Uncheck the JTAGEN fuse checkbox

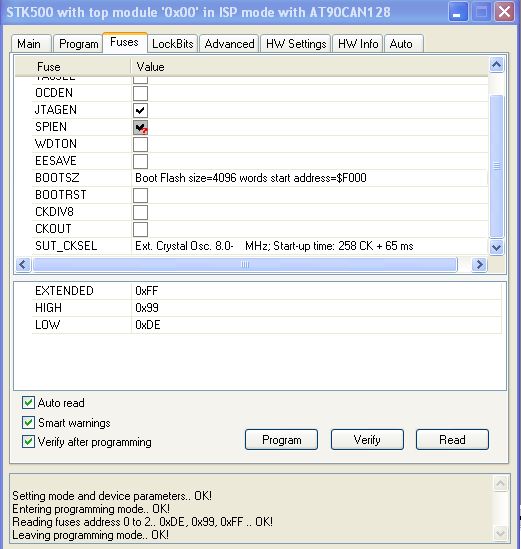140,110
